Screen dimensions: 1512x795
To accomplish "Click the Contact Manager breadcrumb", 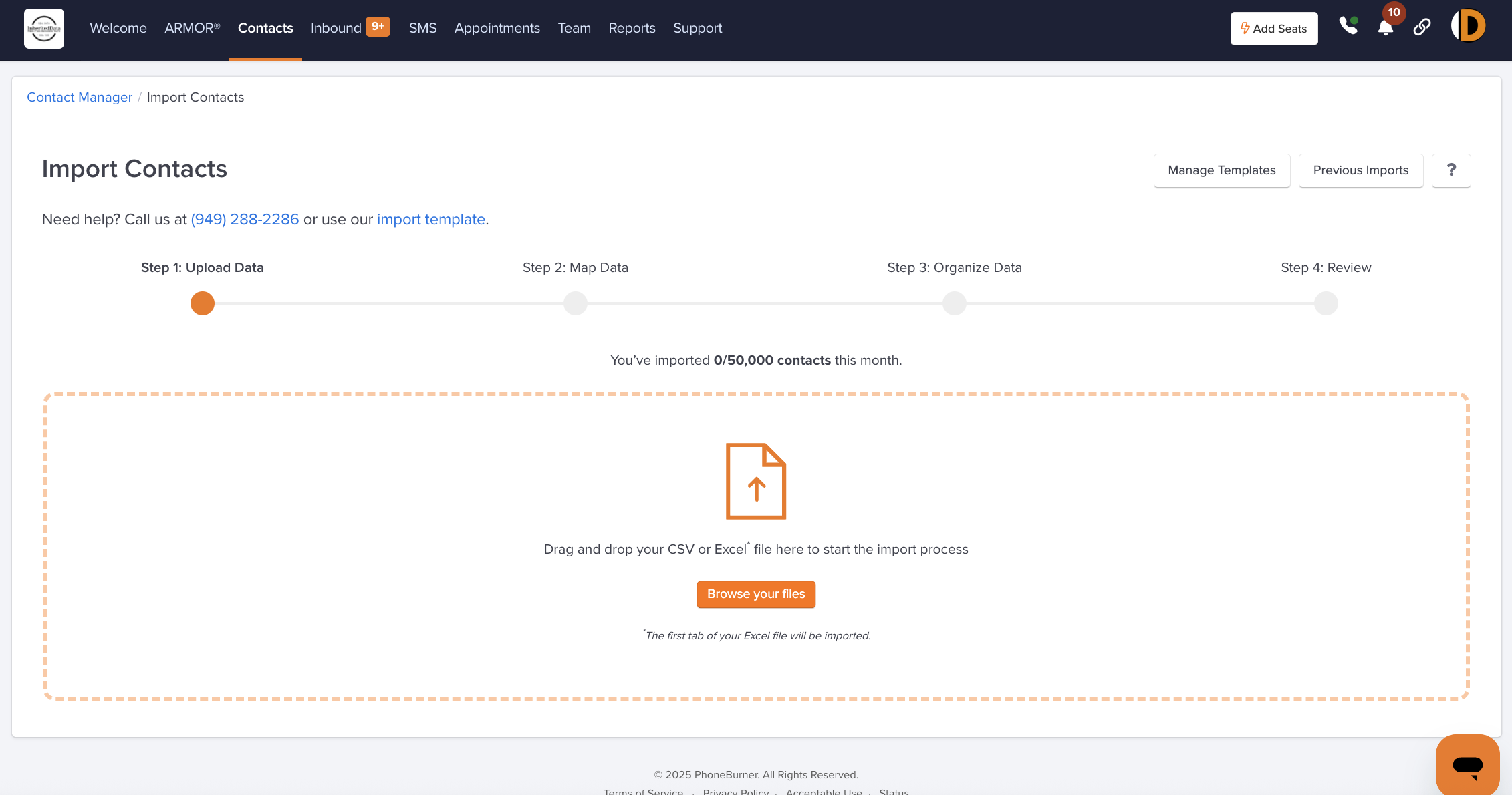I will (x=80, y=98).
